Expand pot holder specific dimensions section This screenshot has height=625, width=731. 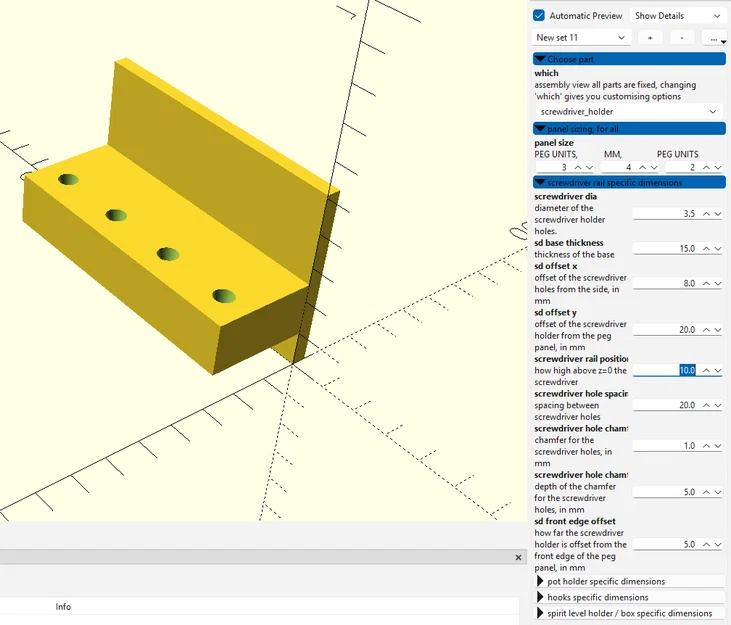pyautogui.click(x=629, y=581)
